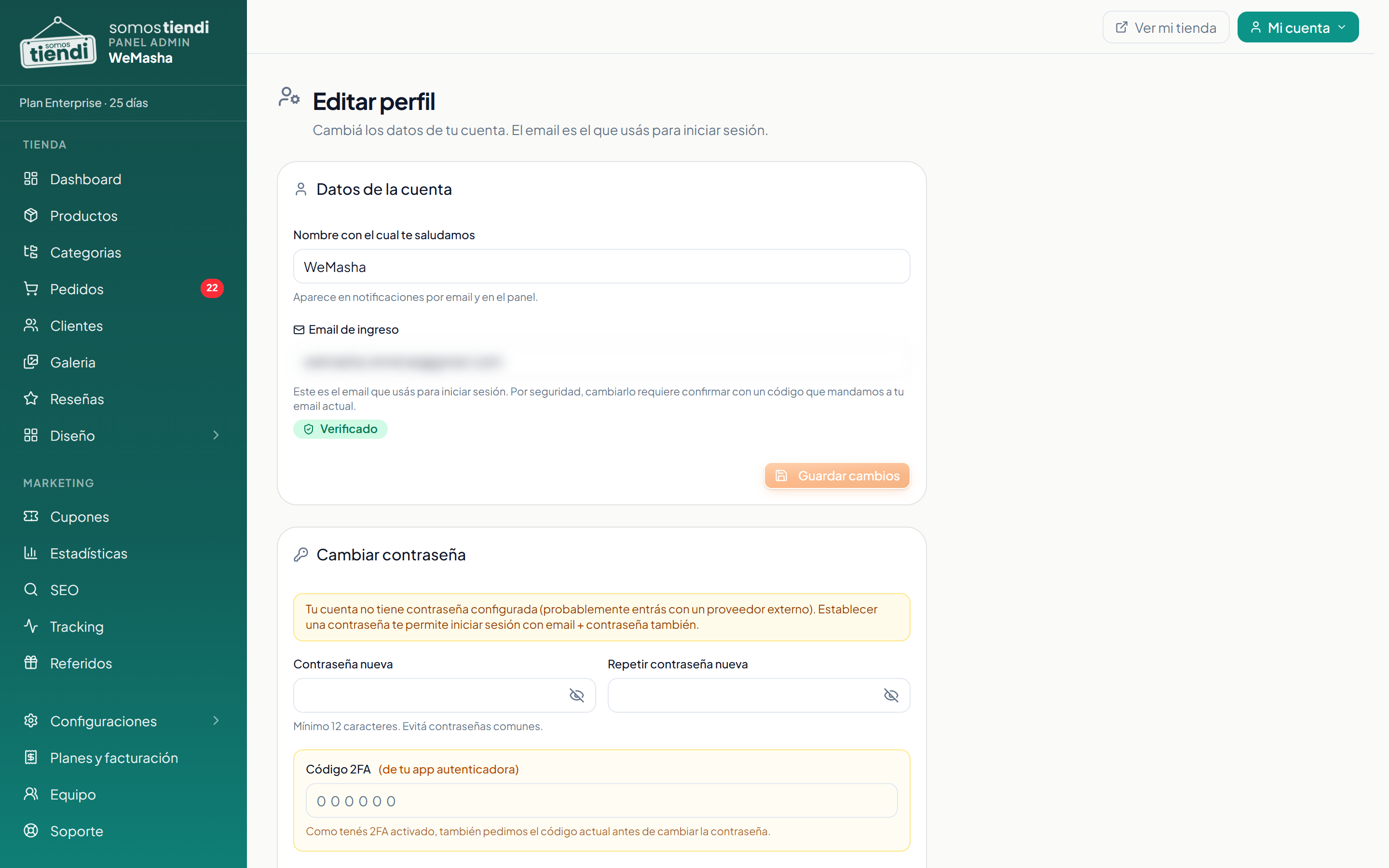Open Equipo link in sidebar

tap(123, 795)
